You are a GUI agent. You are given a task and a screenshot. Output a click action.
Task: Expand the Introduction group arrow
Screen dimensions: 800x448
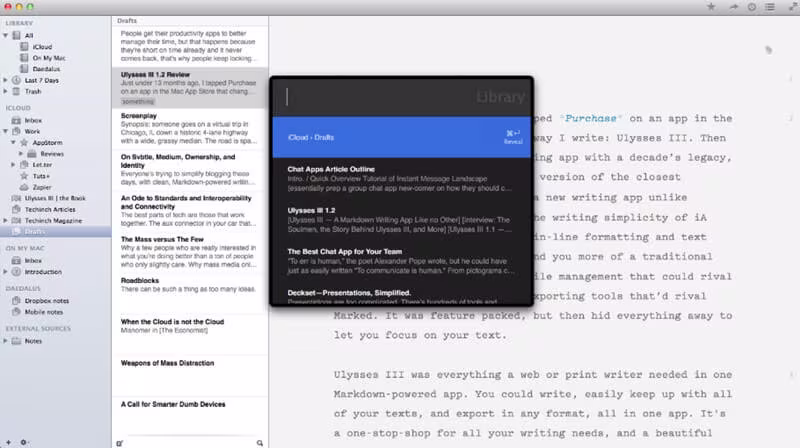coord(6,272)
